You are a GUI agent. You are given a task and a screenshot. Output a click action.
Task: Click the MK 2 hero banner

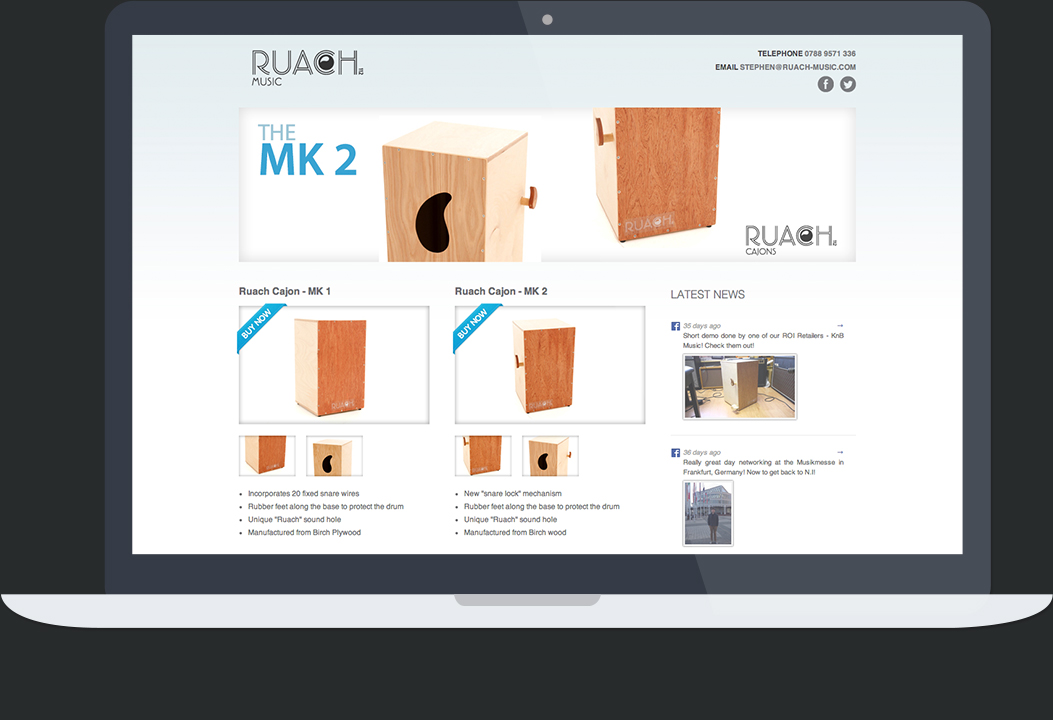coord(546,185)
